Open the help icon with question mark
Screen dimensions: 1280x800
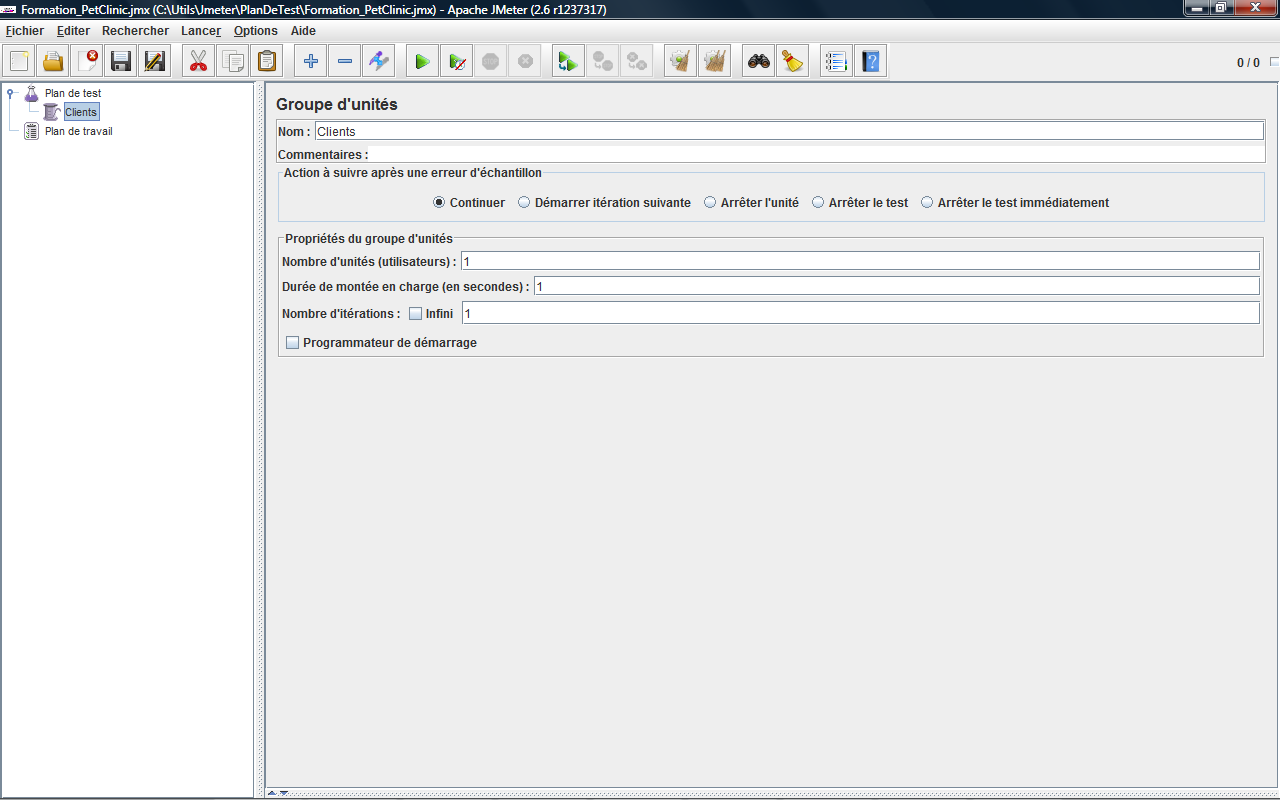(x=870, y=62)
